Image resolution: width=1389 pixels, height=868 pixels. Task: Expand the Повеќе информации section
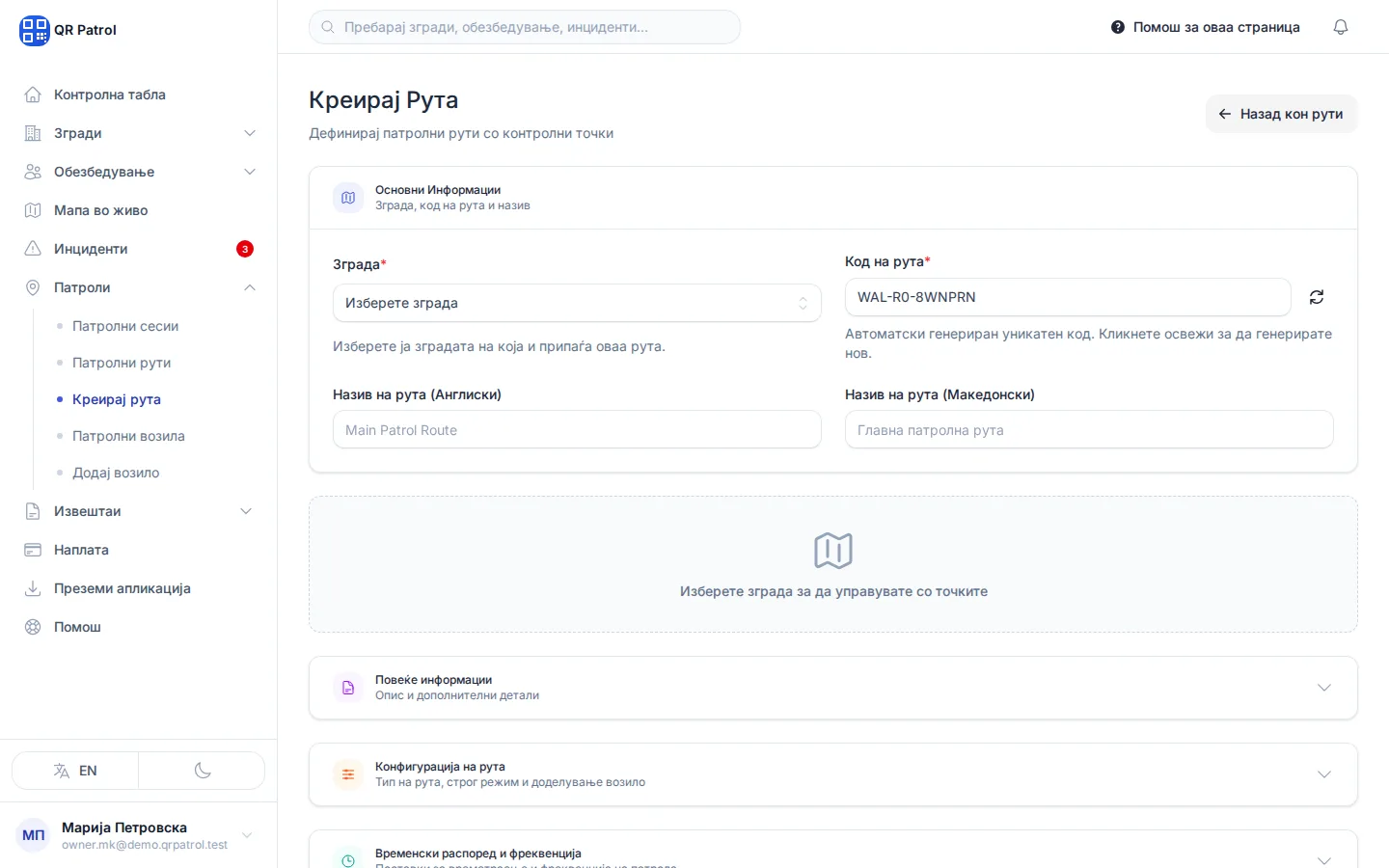point(833,688)
